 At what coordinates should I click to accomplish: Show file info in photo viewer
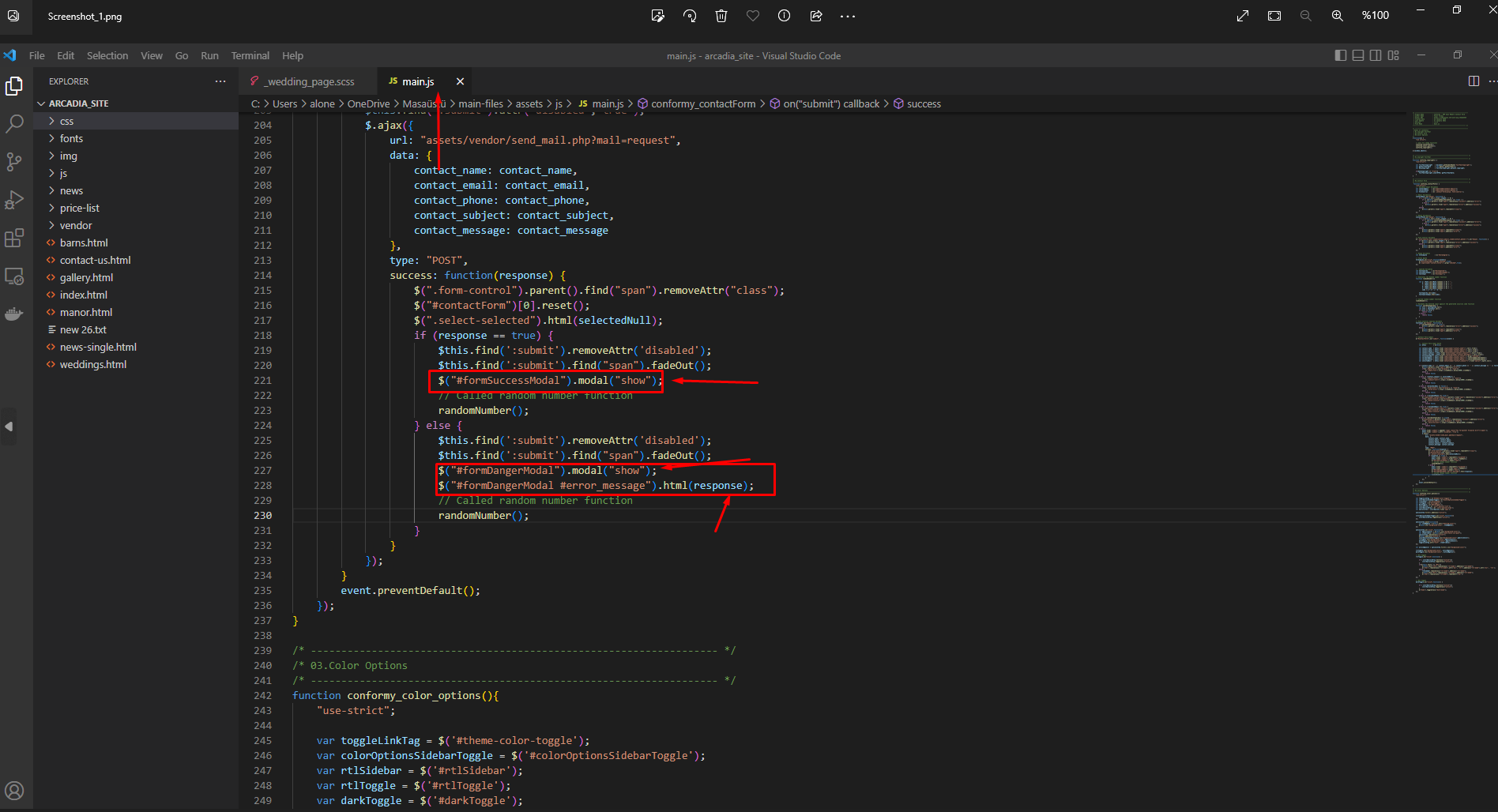[x=784, y=16]
